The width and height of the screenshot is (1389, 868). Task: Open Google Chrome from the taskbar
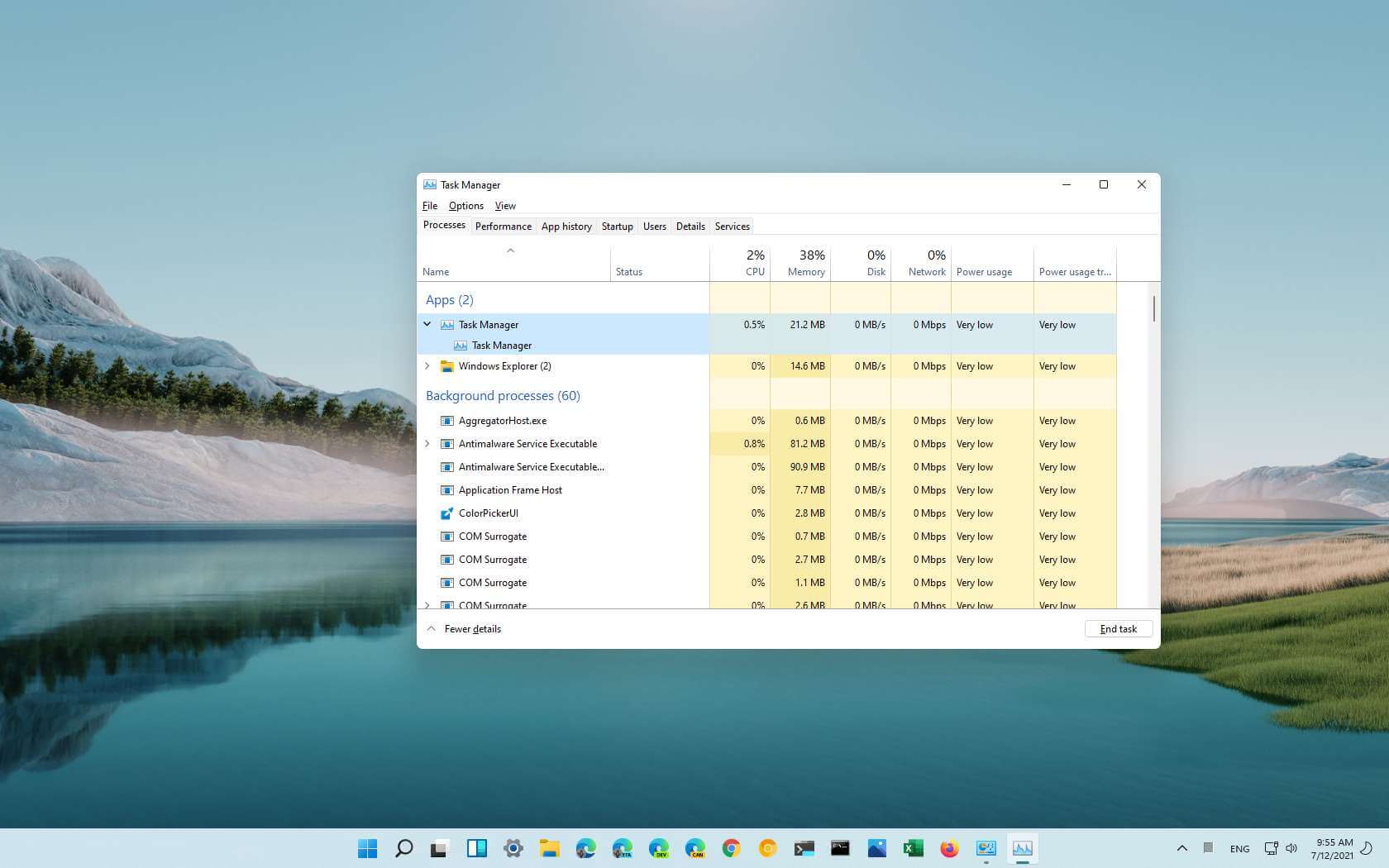pos(732,848)
